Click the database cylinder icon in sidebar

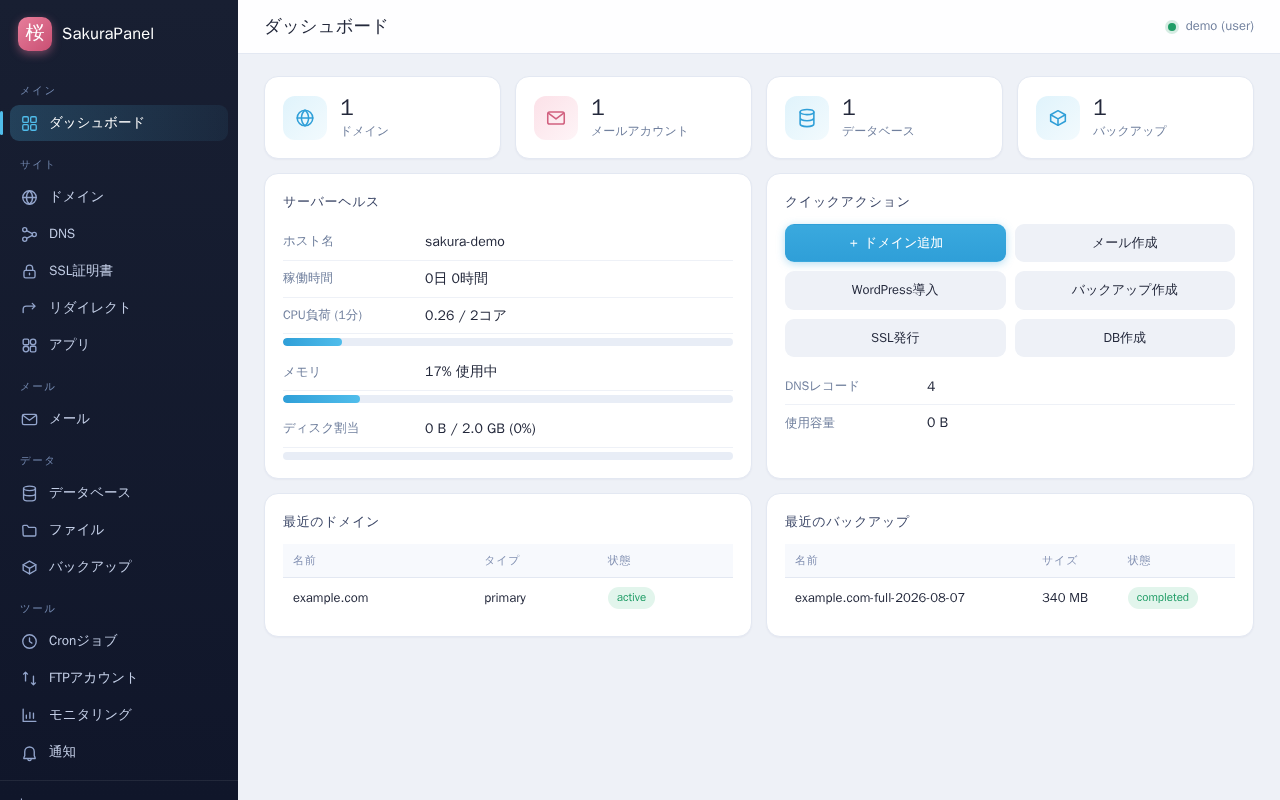click(29, 493)
